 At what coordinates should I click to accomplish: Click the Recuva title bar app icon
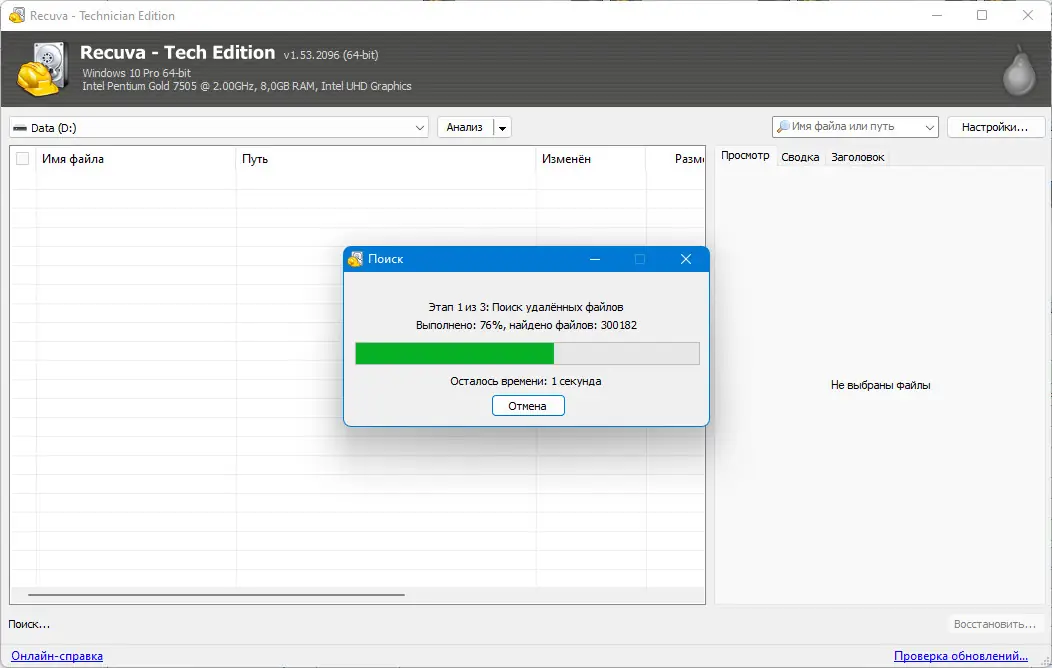pyautogui.click(x=17, y=15)
